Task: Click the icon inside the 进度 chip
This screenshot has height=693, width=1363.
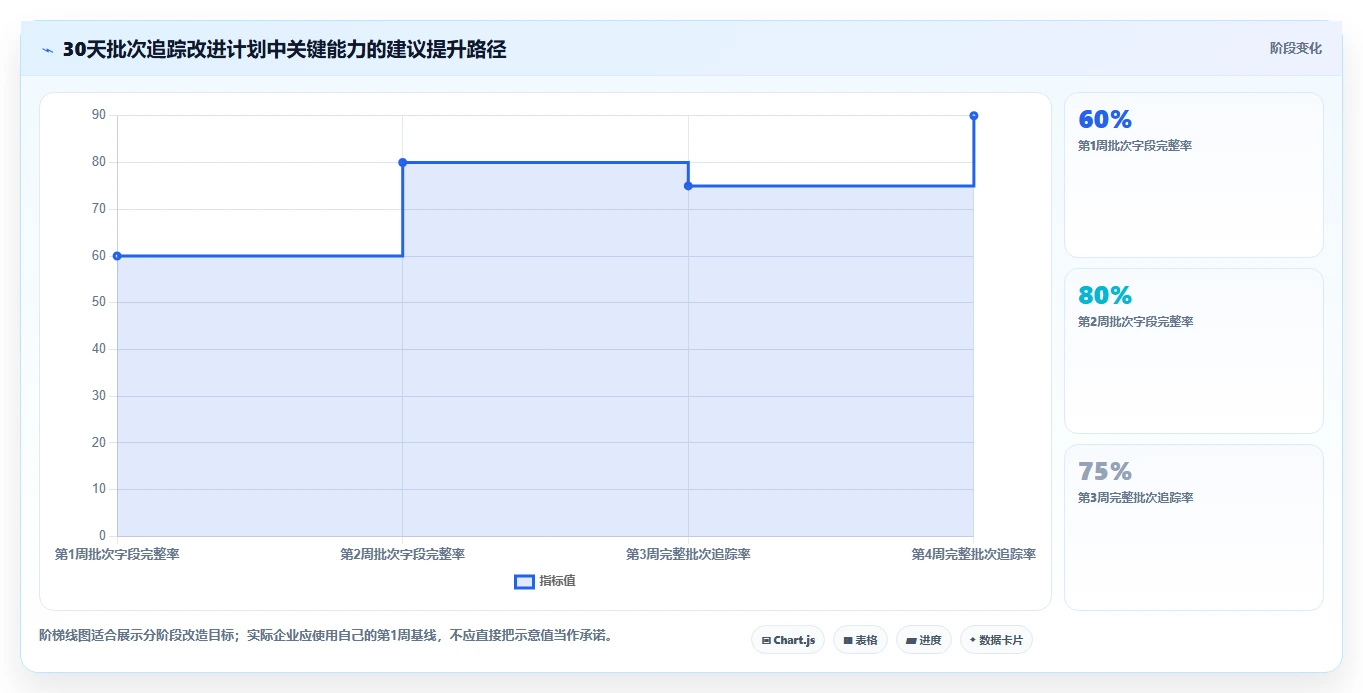Action: click(x=911, y=640)
